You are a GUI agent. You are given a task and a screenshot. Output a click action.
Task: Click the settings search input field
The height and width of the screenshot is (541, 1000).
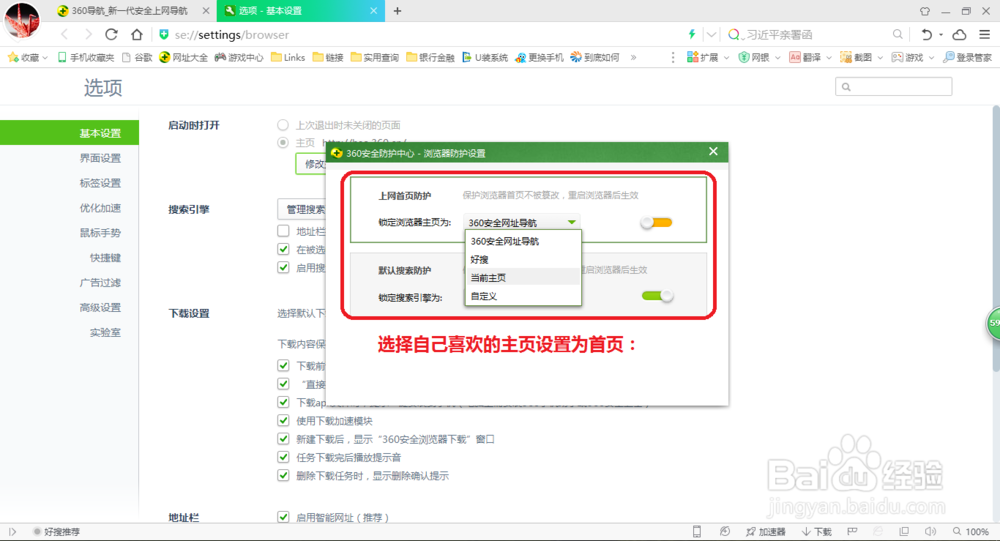[x=893, y=87]
